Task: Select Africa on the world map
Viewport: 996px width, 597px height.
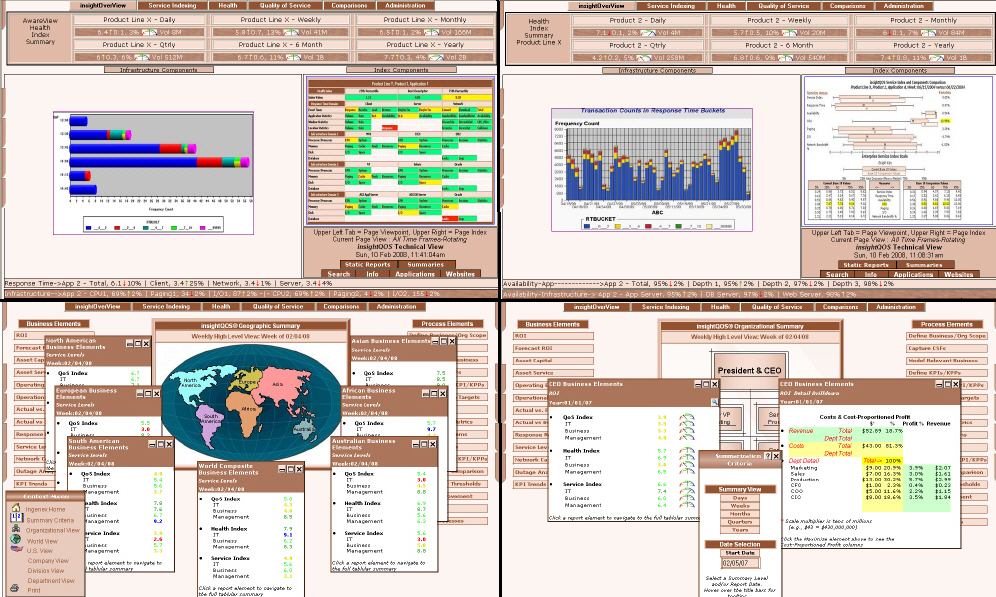Action: 250,408
